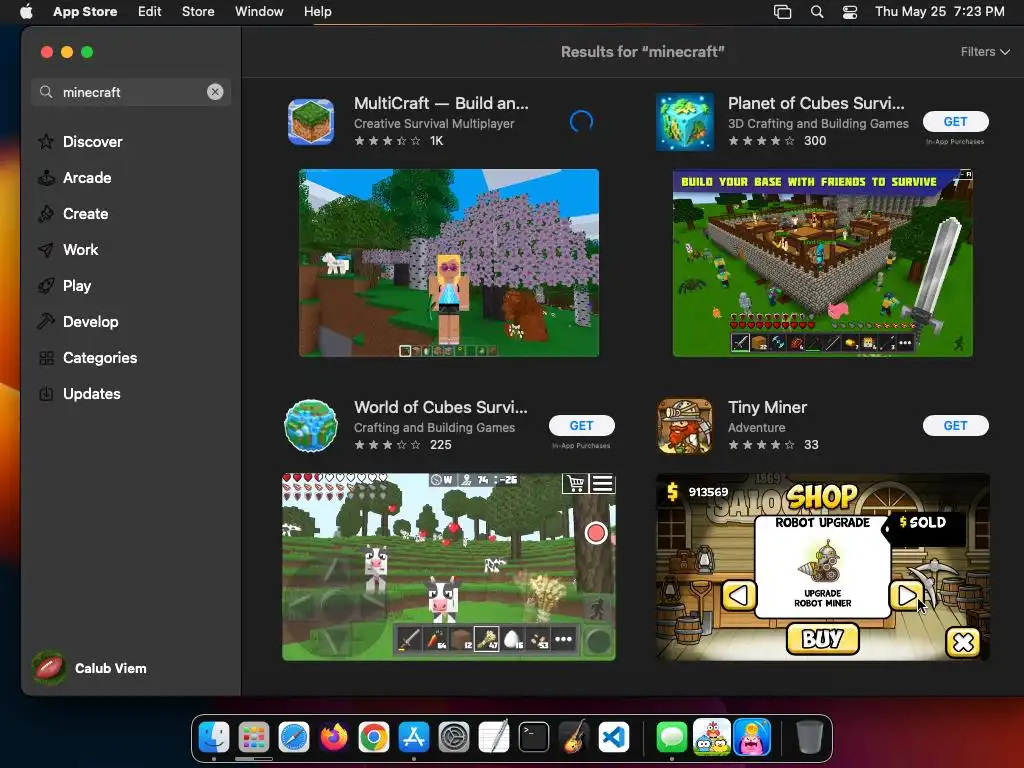The height and width of the screenshot is (768, 1024).
Task: Open TextEdit from the Dock
Action: (494, 738)
